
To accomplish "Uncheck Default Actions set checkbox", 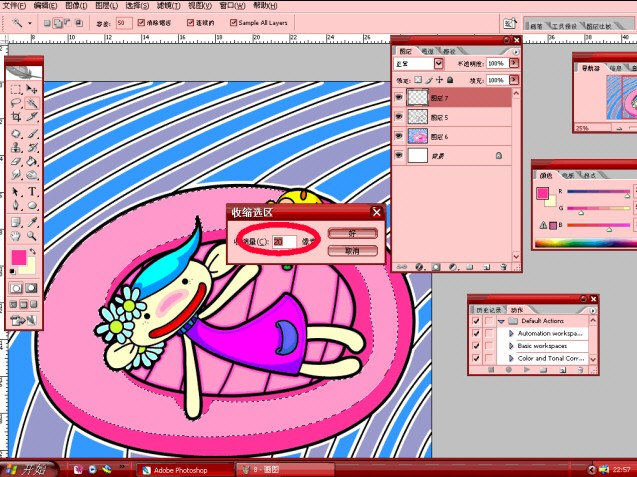I will 476,321.
